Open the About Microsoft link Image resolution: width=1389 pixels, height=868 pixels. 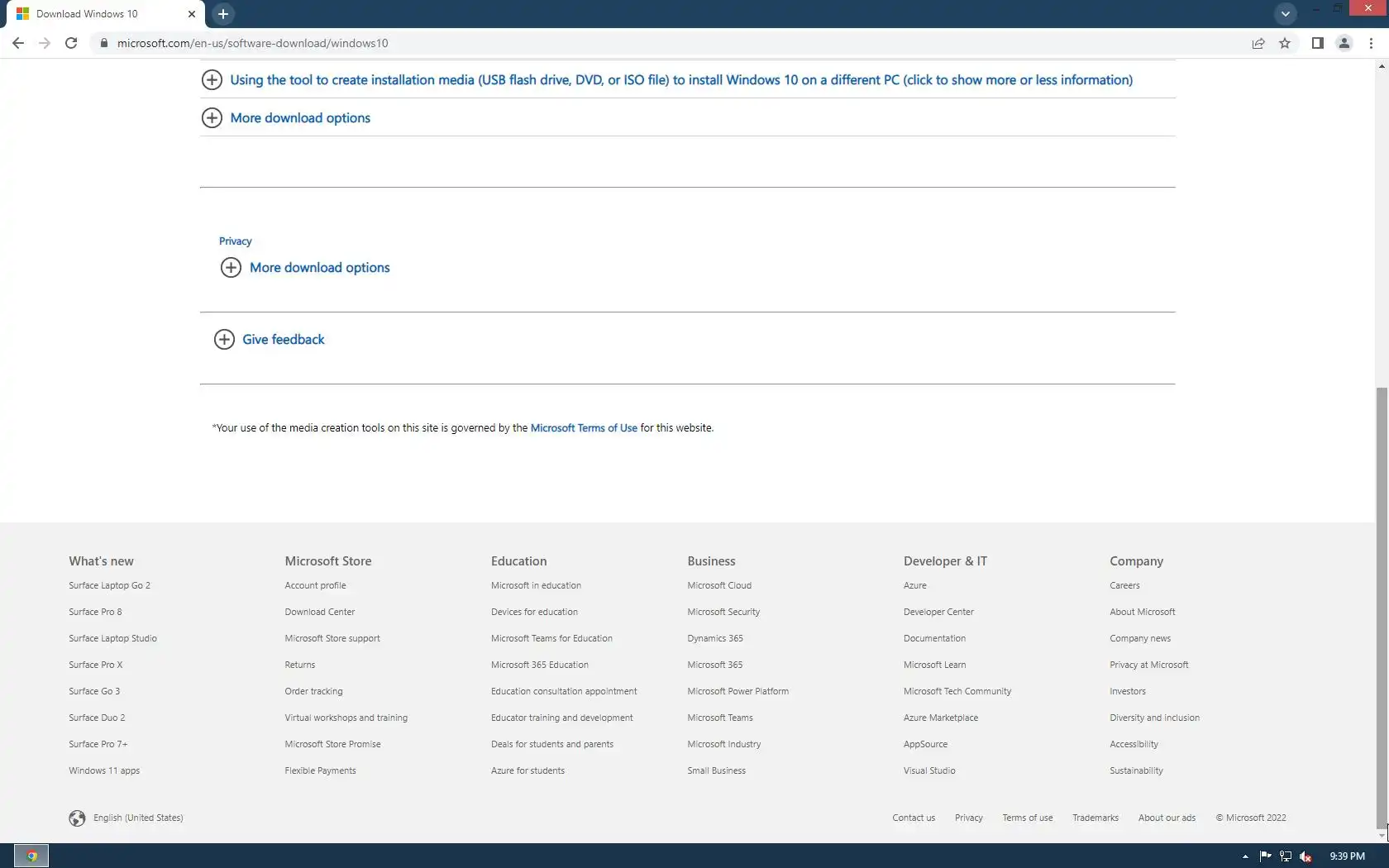pyautogui.click(x=1143, y=613)
